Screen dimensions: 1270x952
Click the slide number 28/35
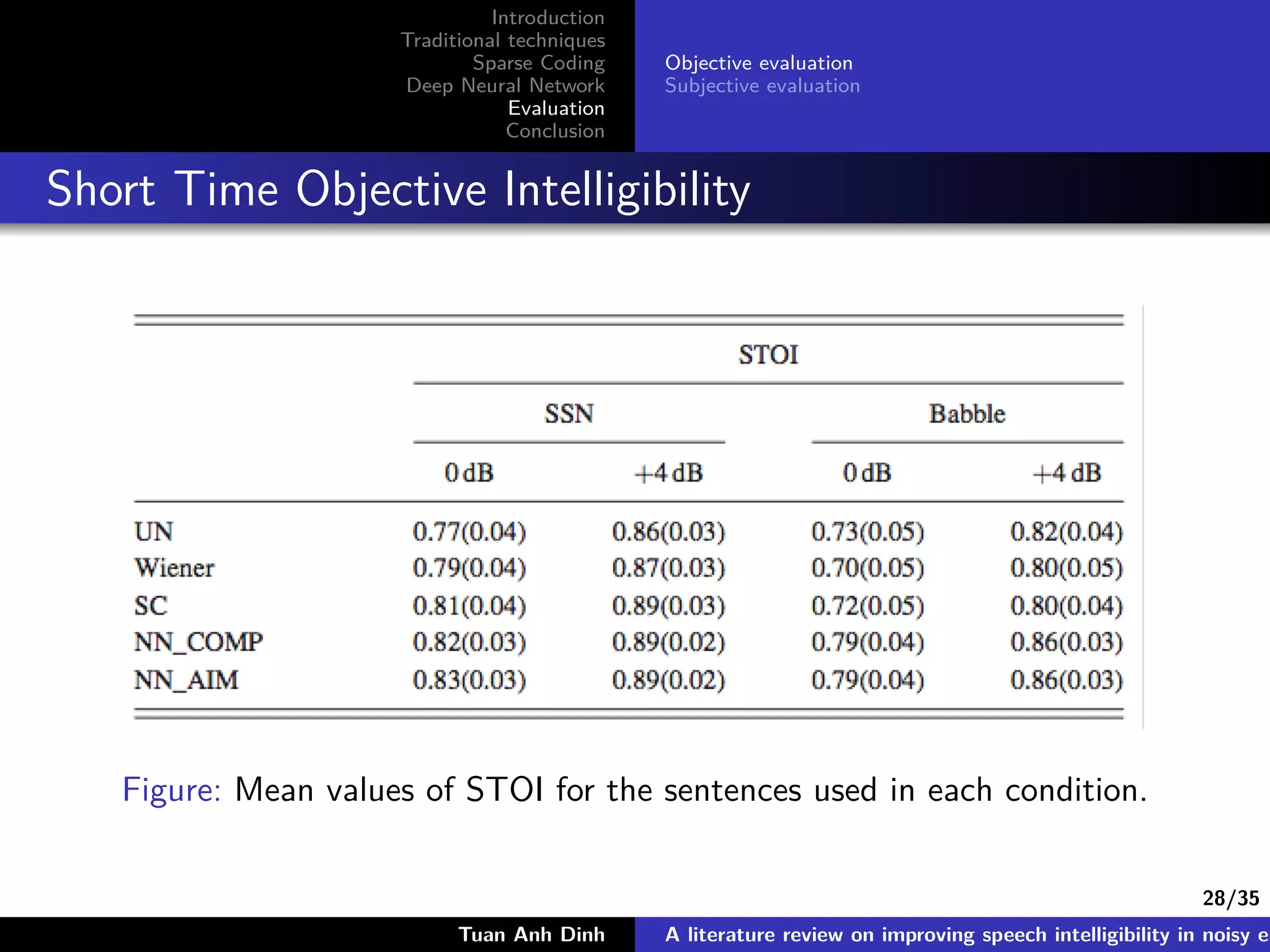coord(1231,898)
